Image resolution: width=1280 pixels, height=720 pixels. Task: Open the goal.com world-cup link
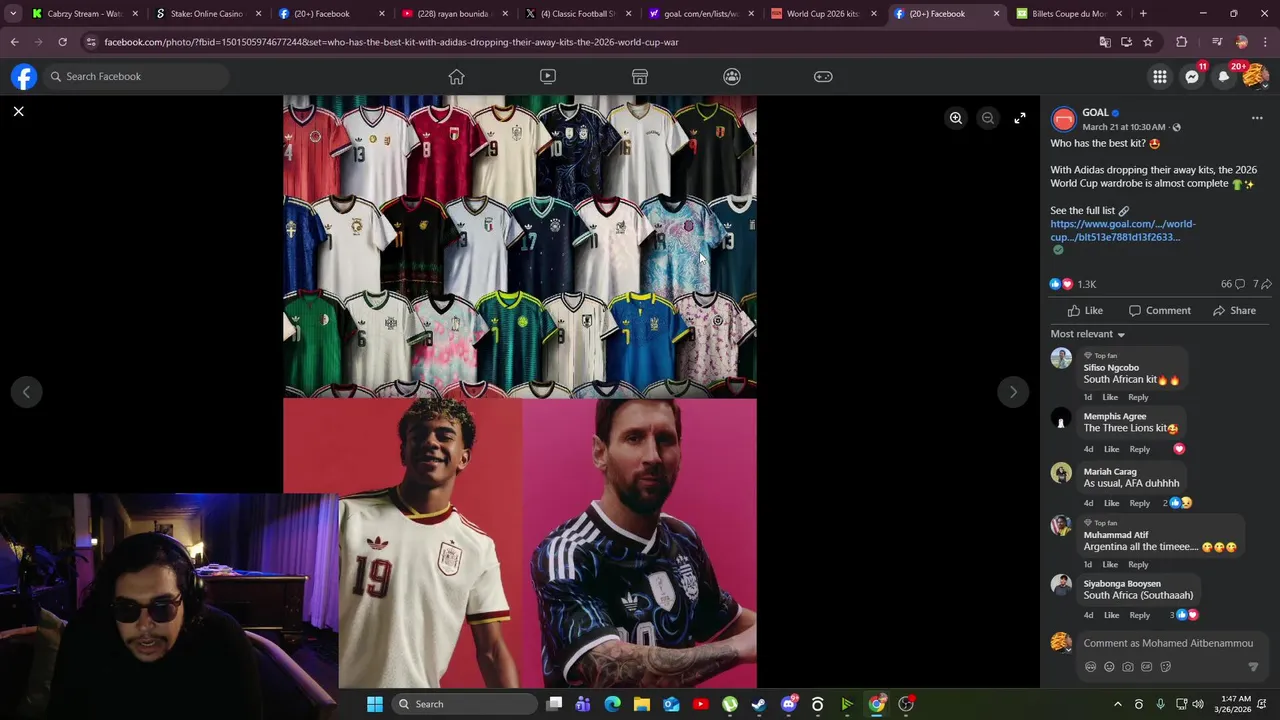[1122, 231]
